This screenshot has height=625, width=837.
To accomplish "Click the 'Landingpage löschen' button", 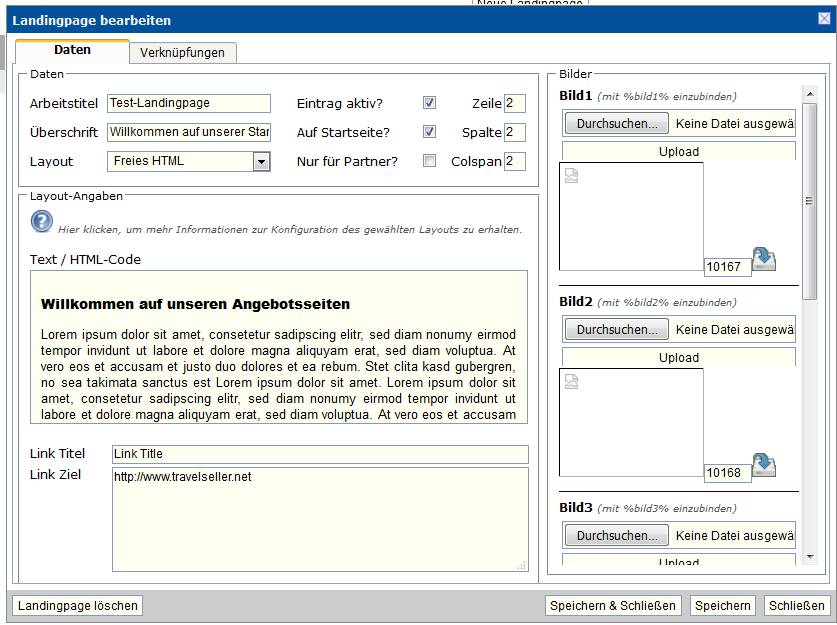I will point(77,605).
